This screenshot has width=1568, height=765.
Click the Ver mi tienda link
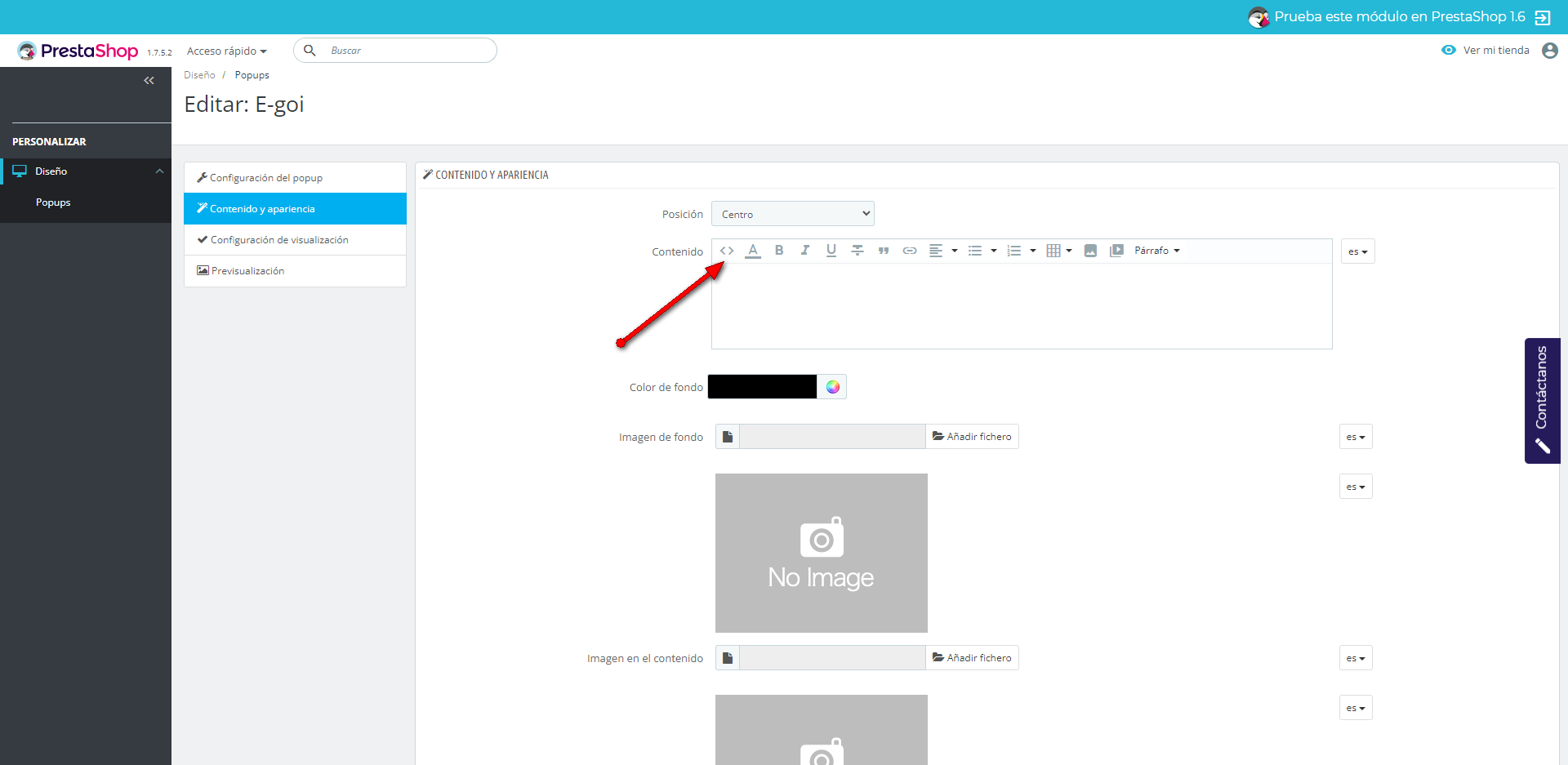[x=1494, y=51]
